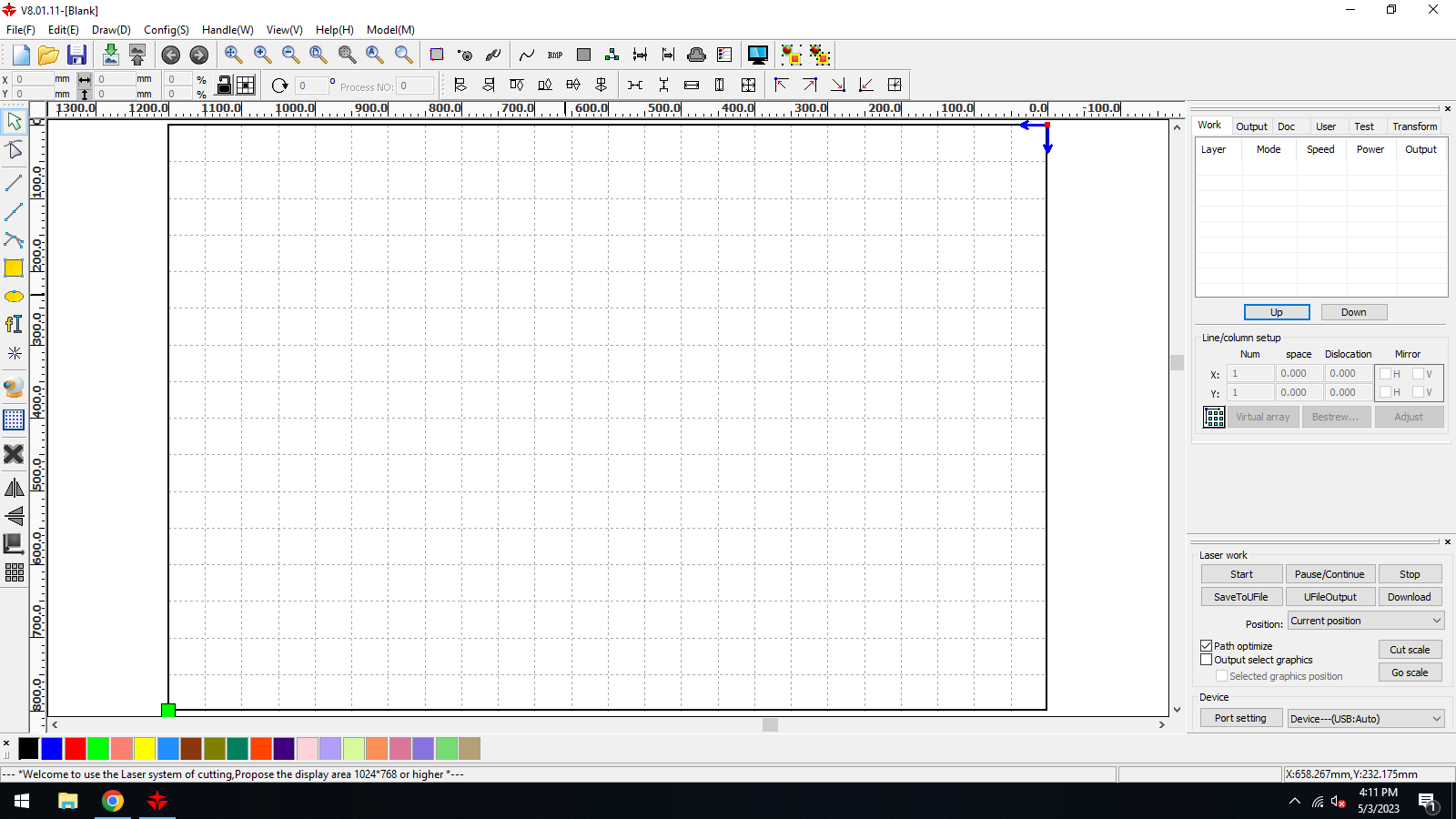Click the delete X tool icon
This screenshot has height=819, width=1456.
[14, 454]
